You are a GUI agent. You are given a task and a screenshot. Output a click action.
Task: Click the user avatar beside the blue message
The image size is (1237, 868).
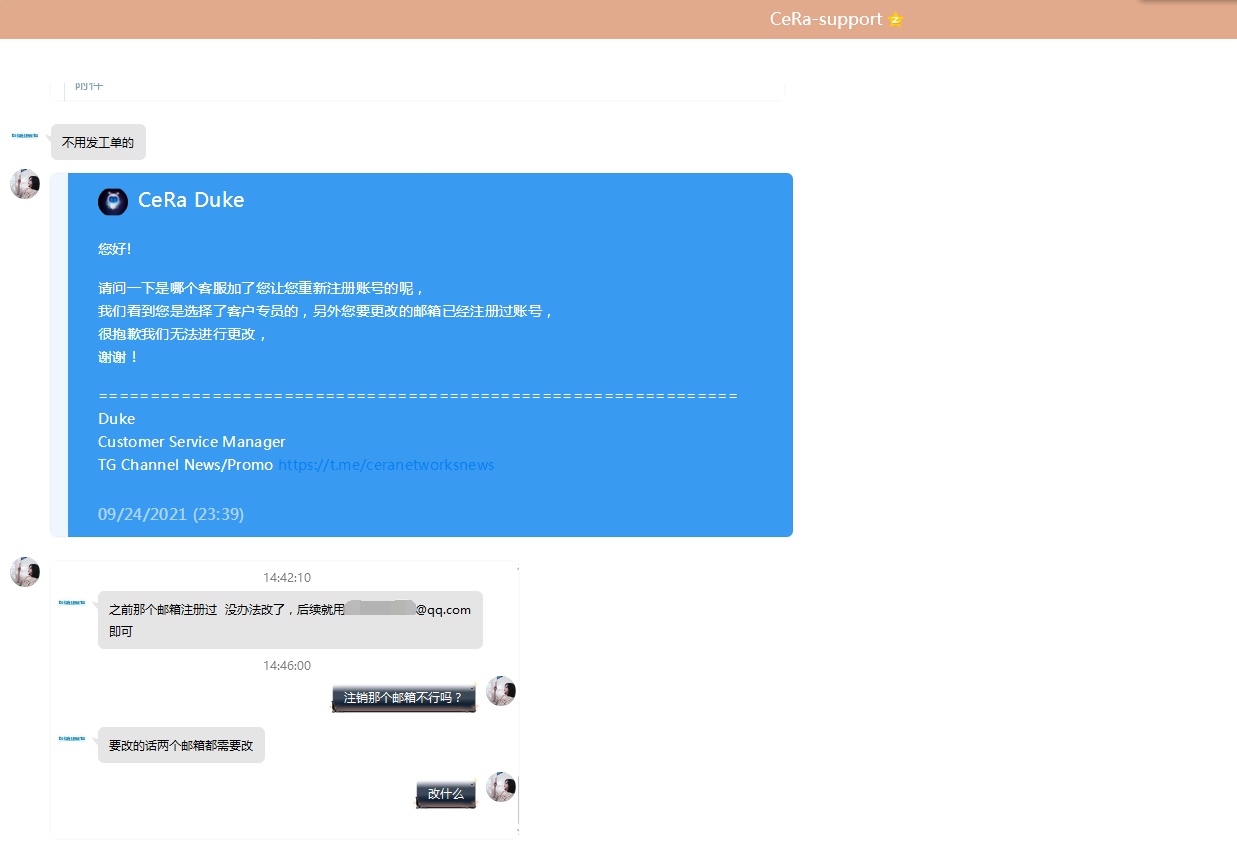click(25, 184)
